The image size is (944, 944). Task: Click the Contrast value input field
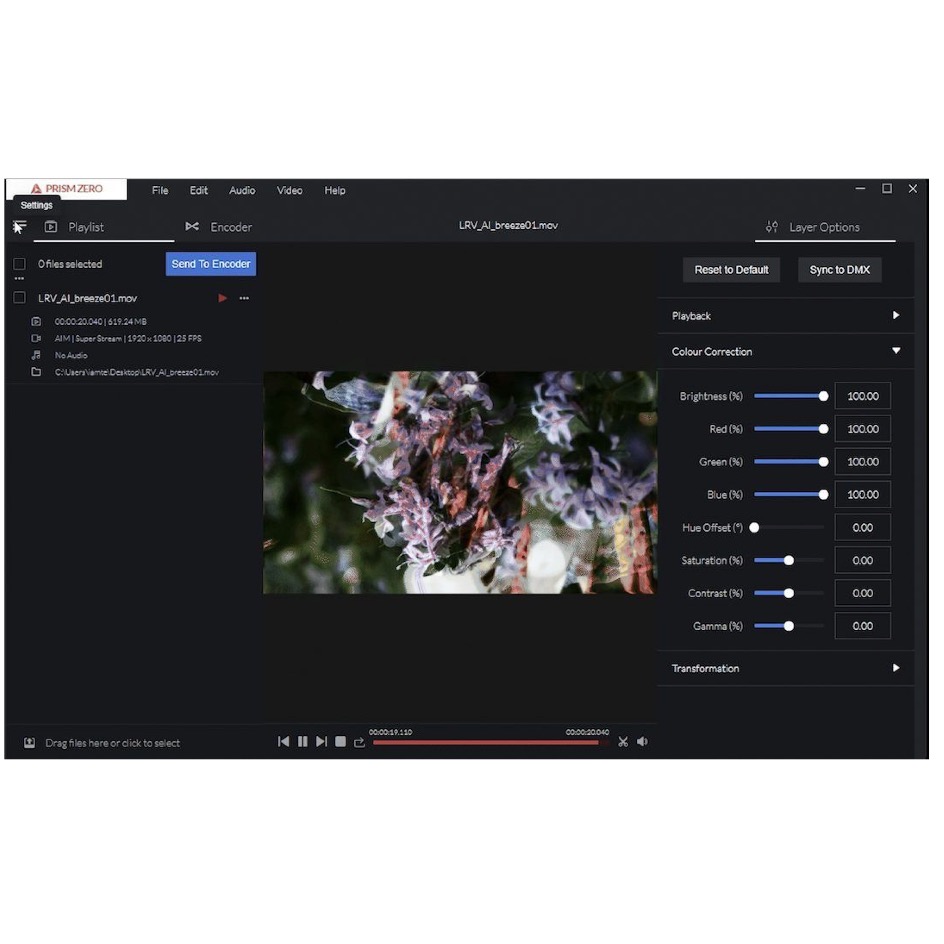(863, 594)
